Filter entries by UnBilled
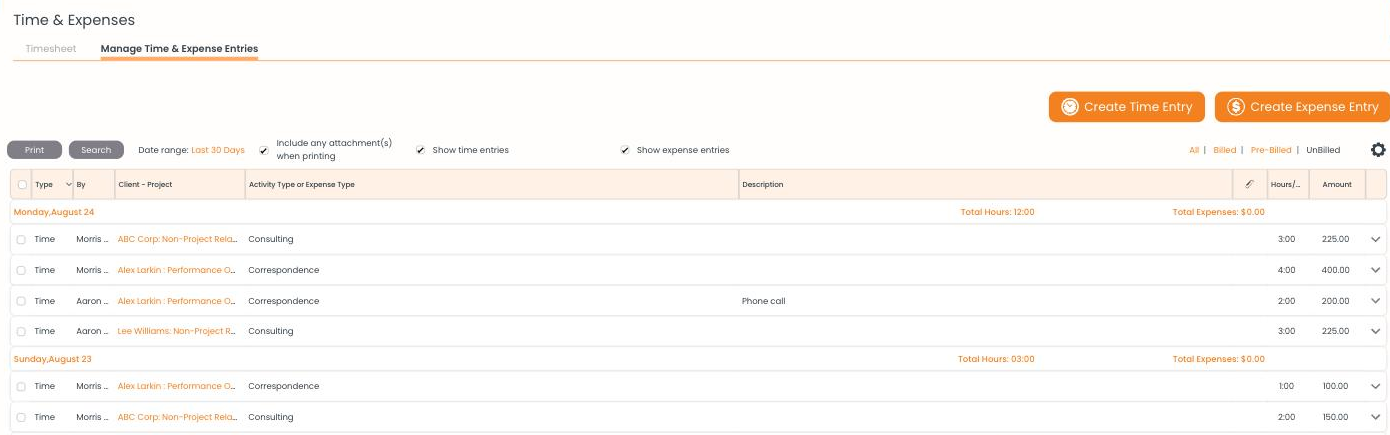 pyautogui.click(x=1323, y=150)
